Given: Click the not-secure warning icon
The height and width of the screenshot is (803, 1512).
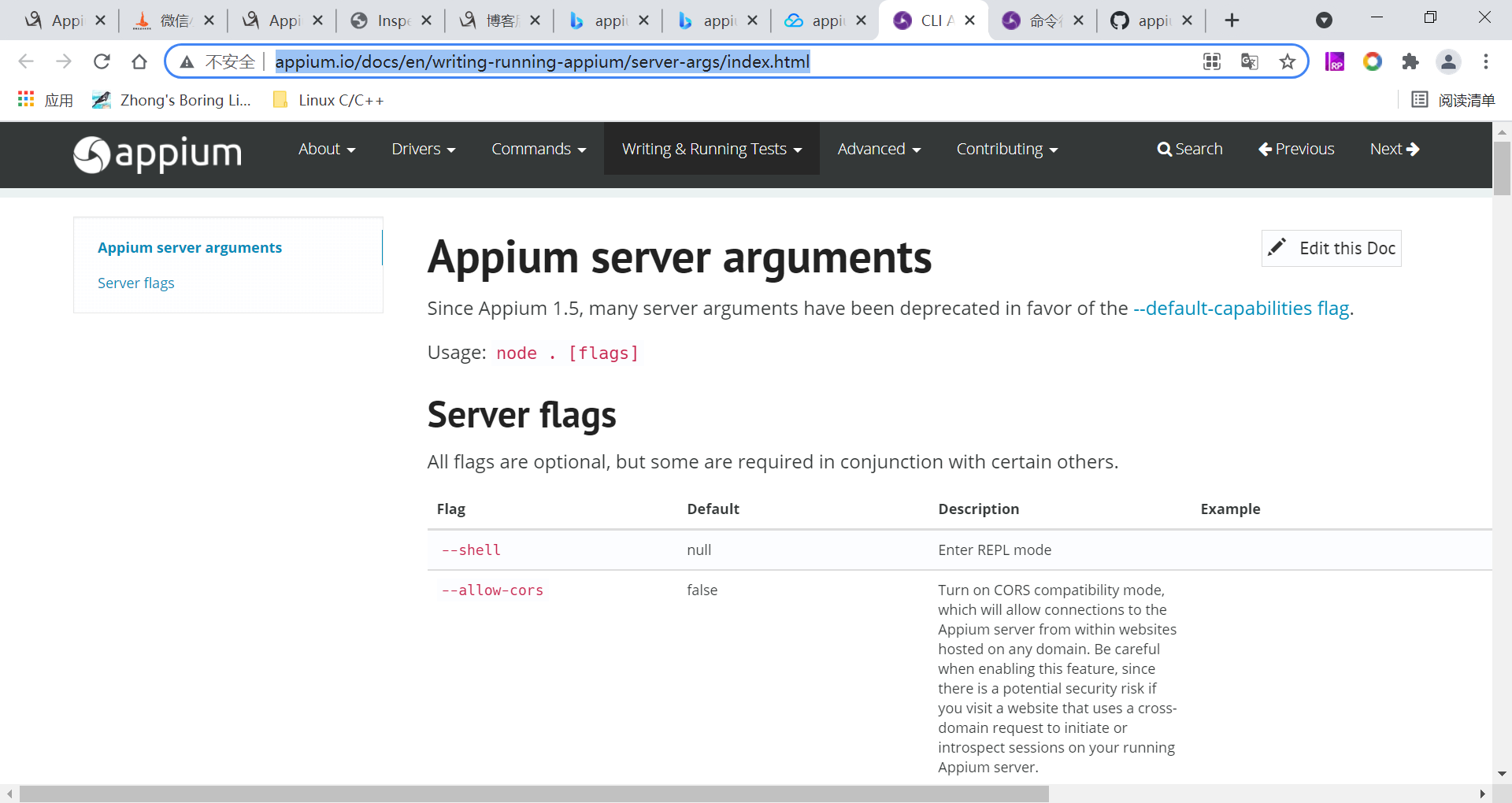Looking at the screenshot, I should coord(187,61).
